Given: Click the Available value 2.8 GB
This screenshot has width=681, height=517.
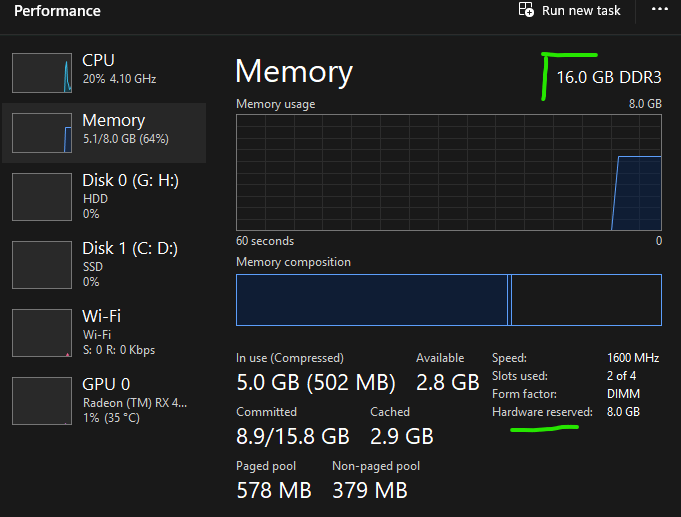Looking at the screenshot, I should tap(448, 383).
